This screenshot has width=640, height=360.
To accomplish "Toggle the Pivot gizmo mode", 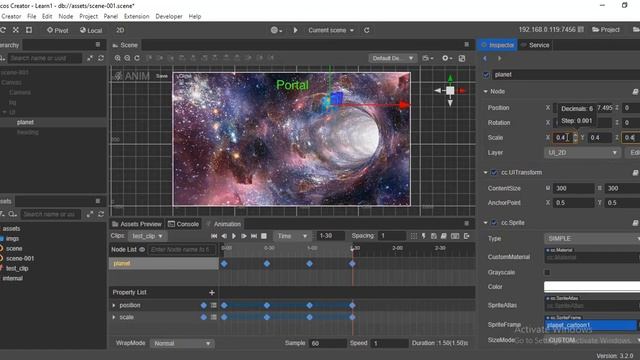I will click(58, 30).
